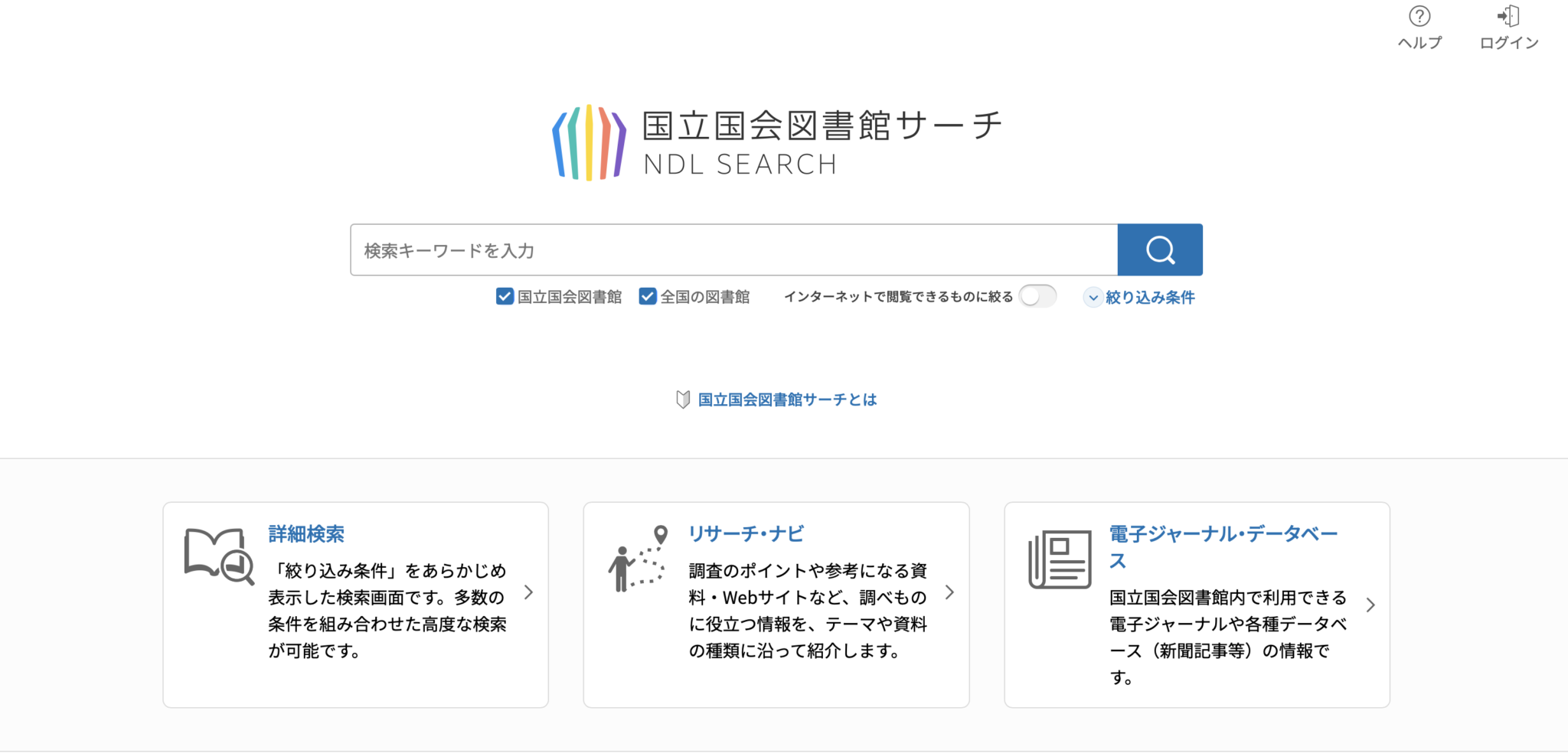The width and height of the screenshot is (1568, 753).
Task: Click the person with map pin icon
Action: coord(639,558)
